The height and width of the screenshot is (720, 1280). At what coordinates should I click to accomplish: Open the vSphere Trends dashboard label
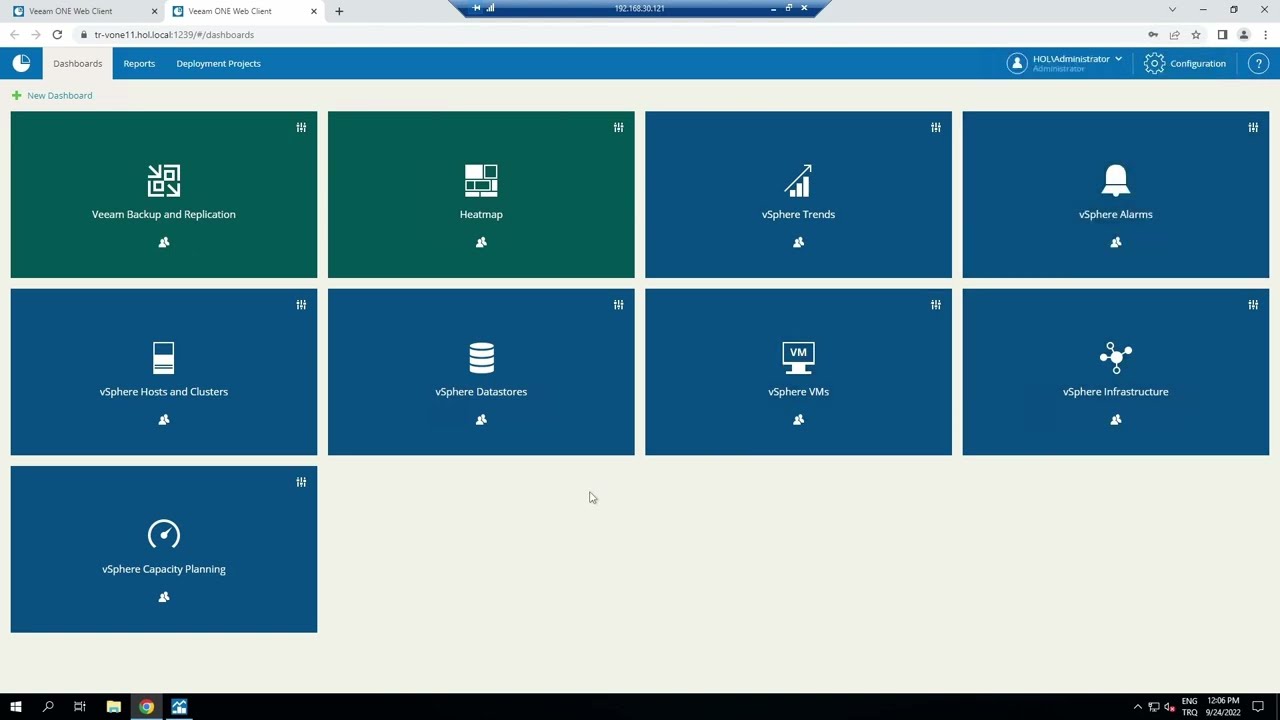(798, 214)
